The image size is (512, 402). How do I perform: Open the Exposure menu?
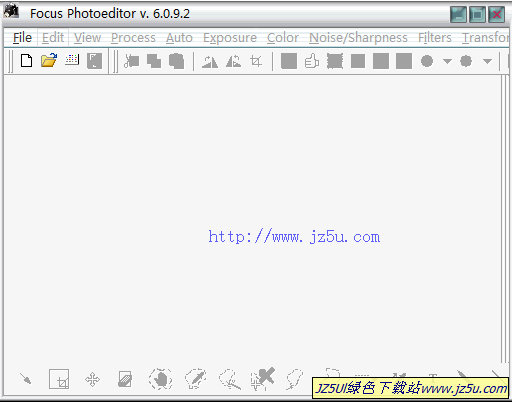230,38
